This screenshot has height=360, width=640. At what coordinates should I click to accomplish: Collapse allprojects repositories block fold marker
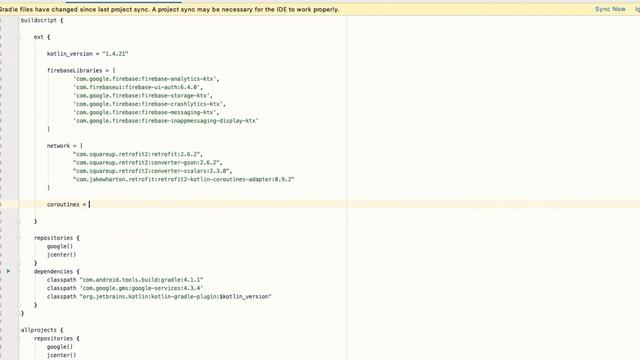tap(19, 338)
